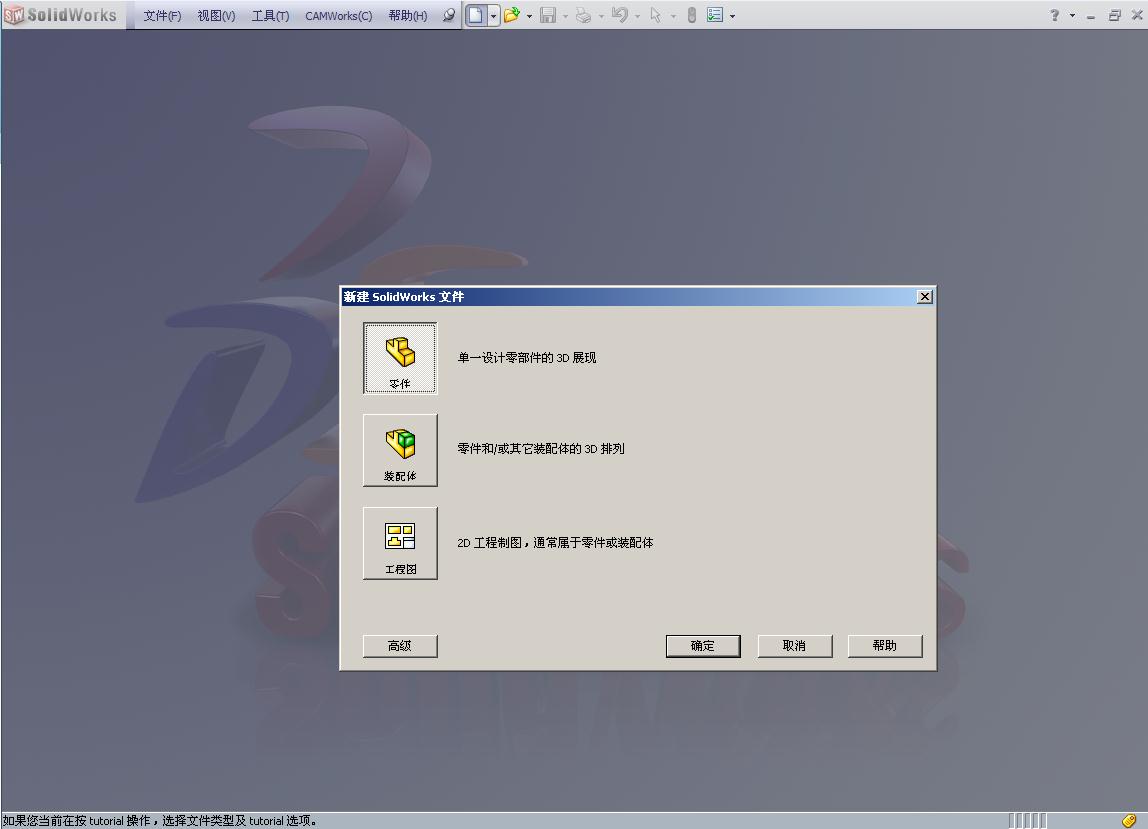Cancel the dialog with 取消
The image size is (1148, 829).
[x=794, y=646]
